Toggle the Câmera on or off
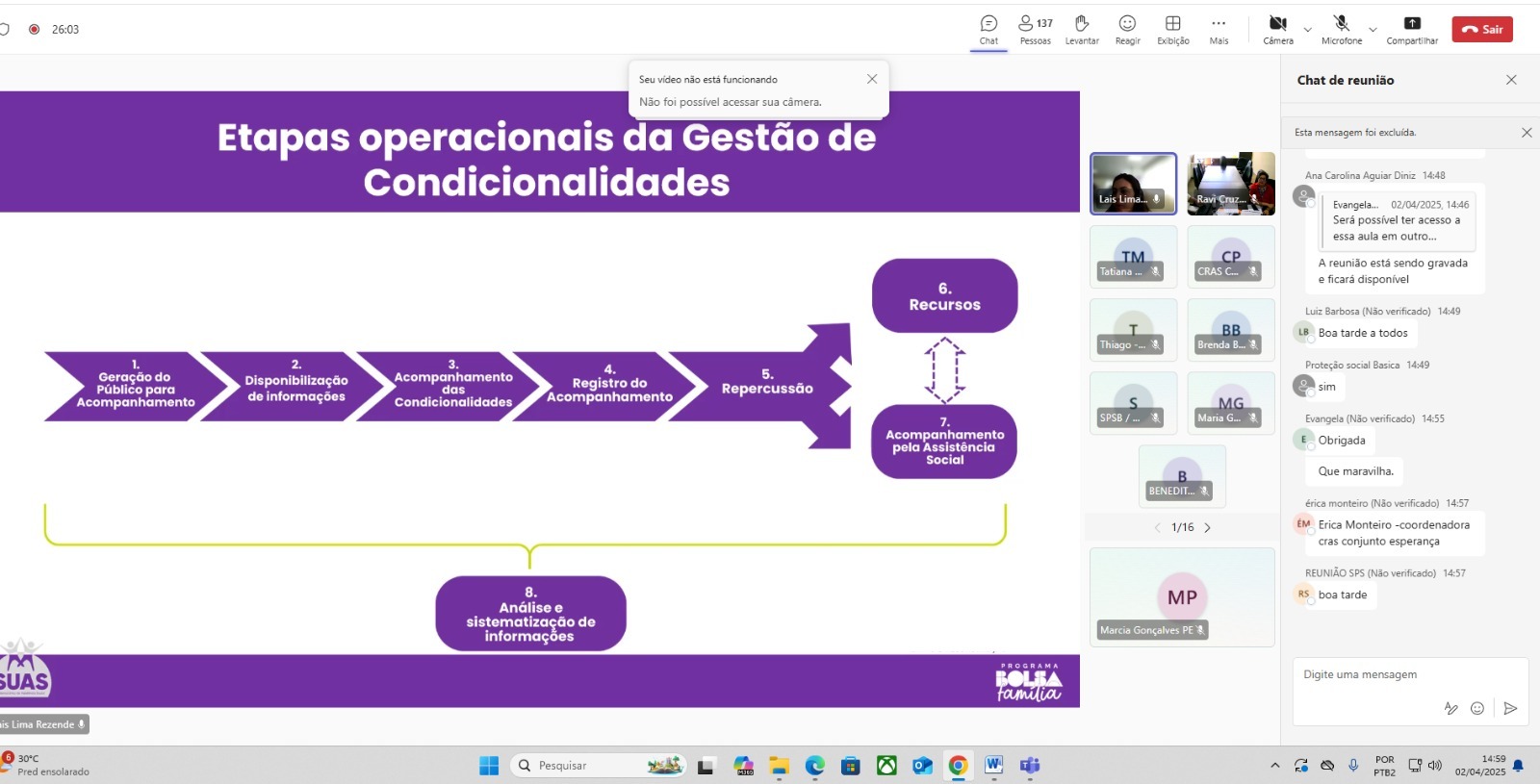The image size is (1540, 784). 1277,29
